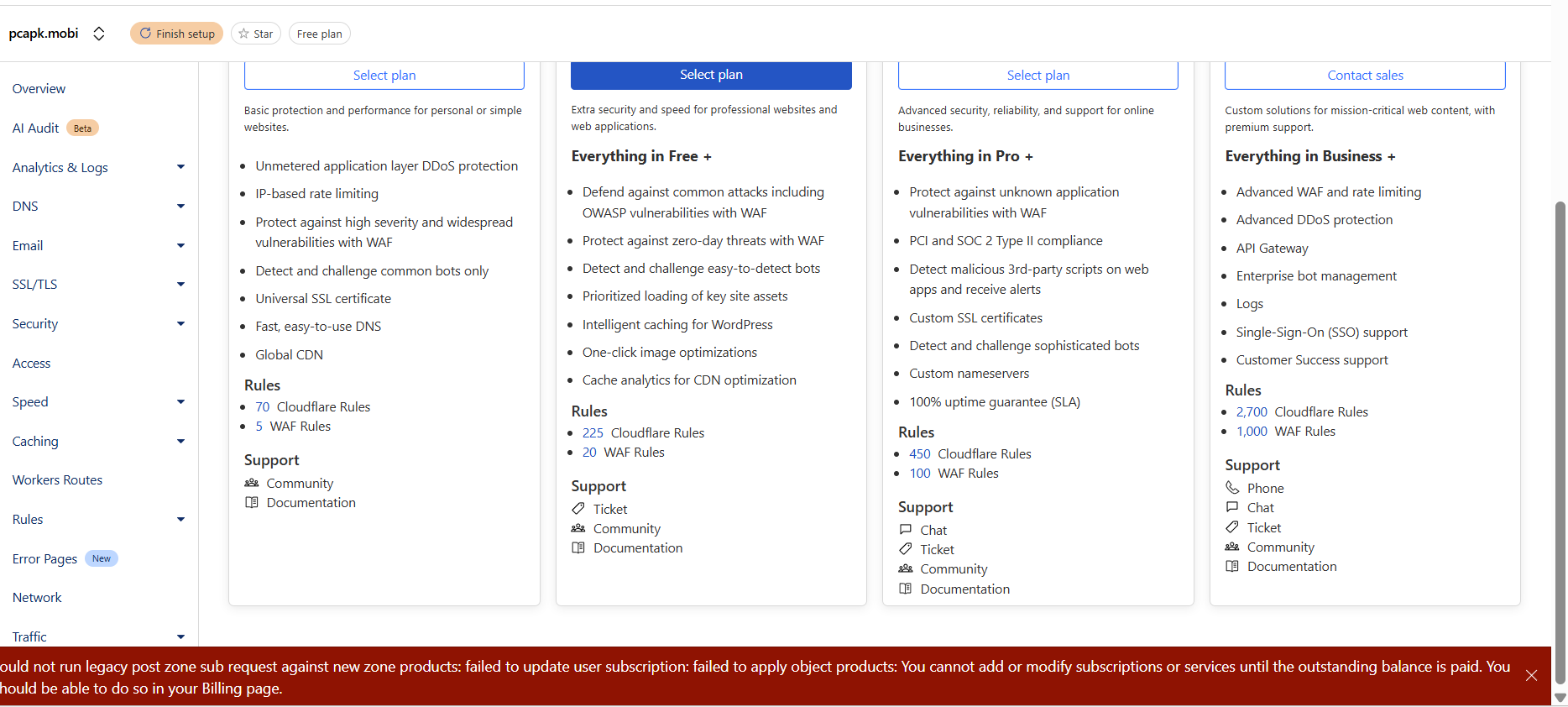Screen dimensions: 1568x707
Task: Click the Ticket icon in Enterprise plan
Action: tap(1232, 527)
